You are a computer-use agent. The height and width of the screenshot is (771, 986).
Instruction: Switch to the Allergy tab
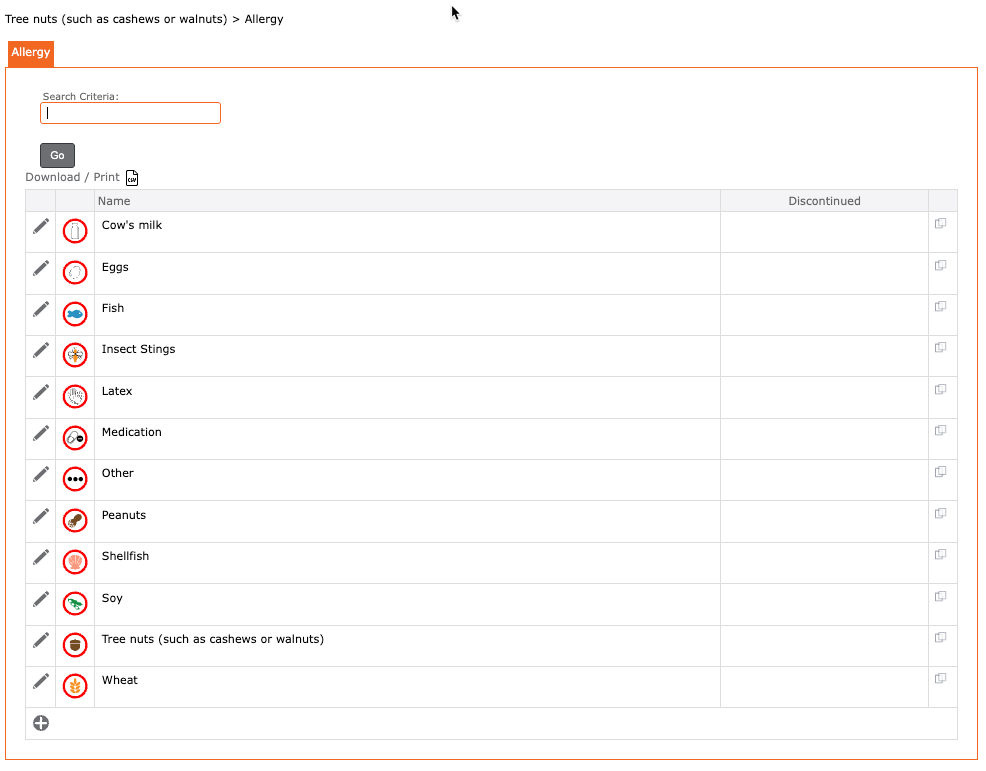[x=31, y=53]
